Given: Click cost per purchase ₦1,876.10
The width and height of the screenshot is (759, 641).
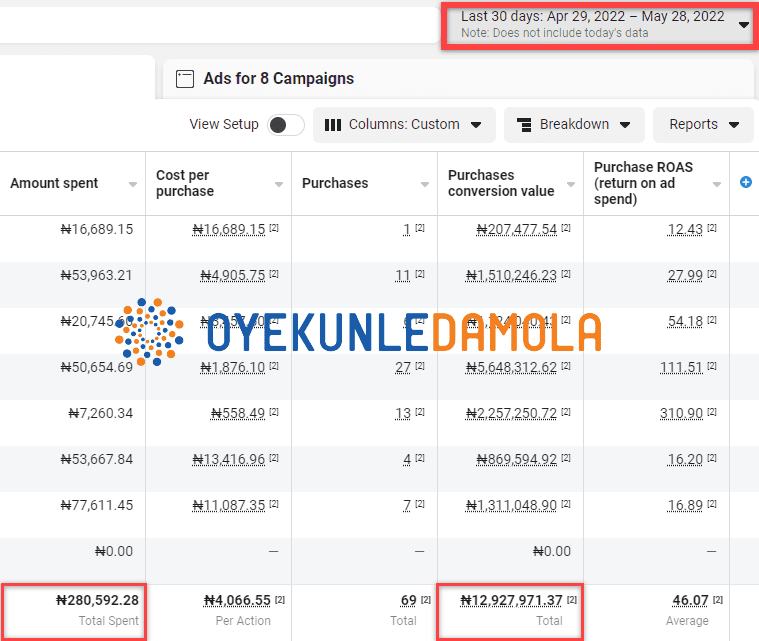Looking at the screenshot, I should pos(233,367).
